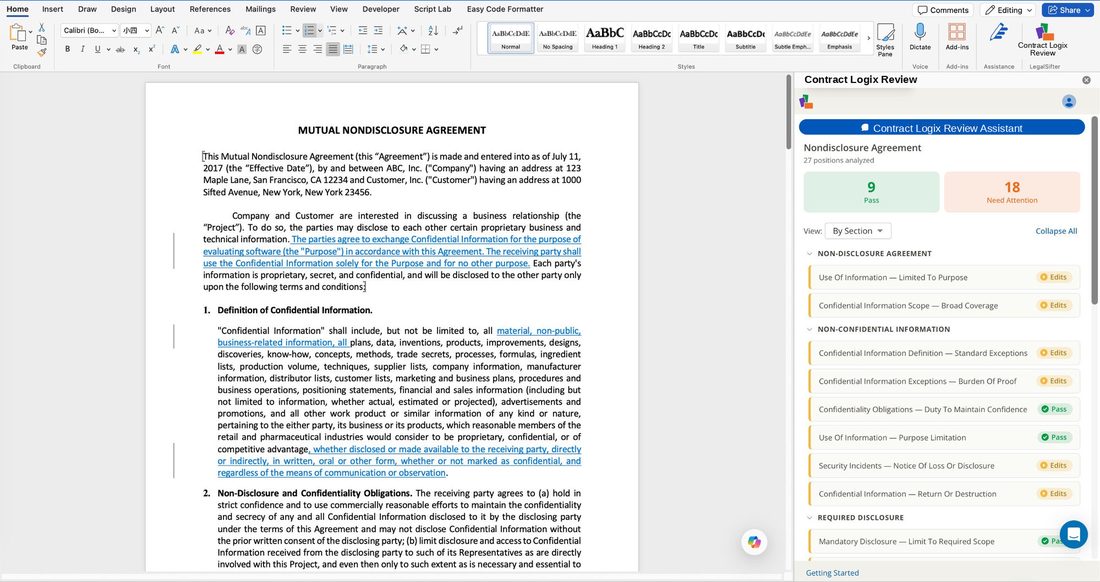
Task: Open the font size dropdown
Action: [135, 30]
